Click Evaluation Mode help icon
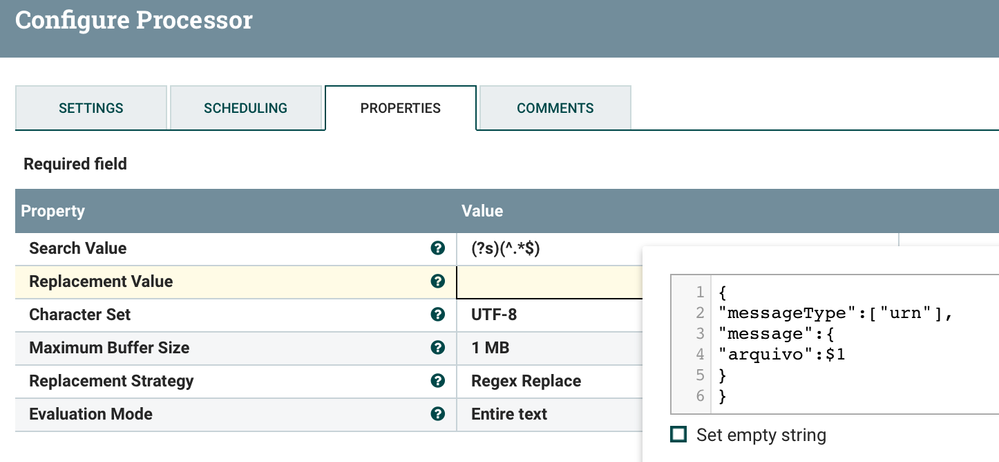Screen dimensions: 999x462 (437, 414)
